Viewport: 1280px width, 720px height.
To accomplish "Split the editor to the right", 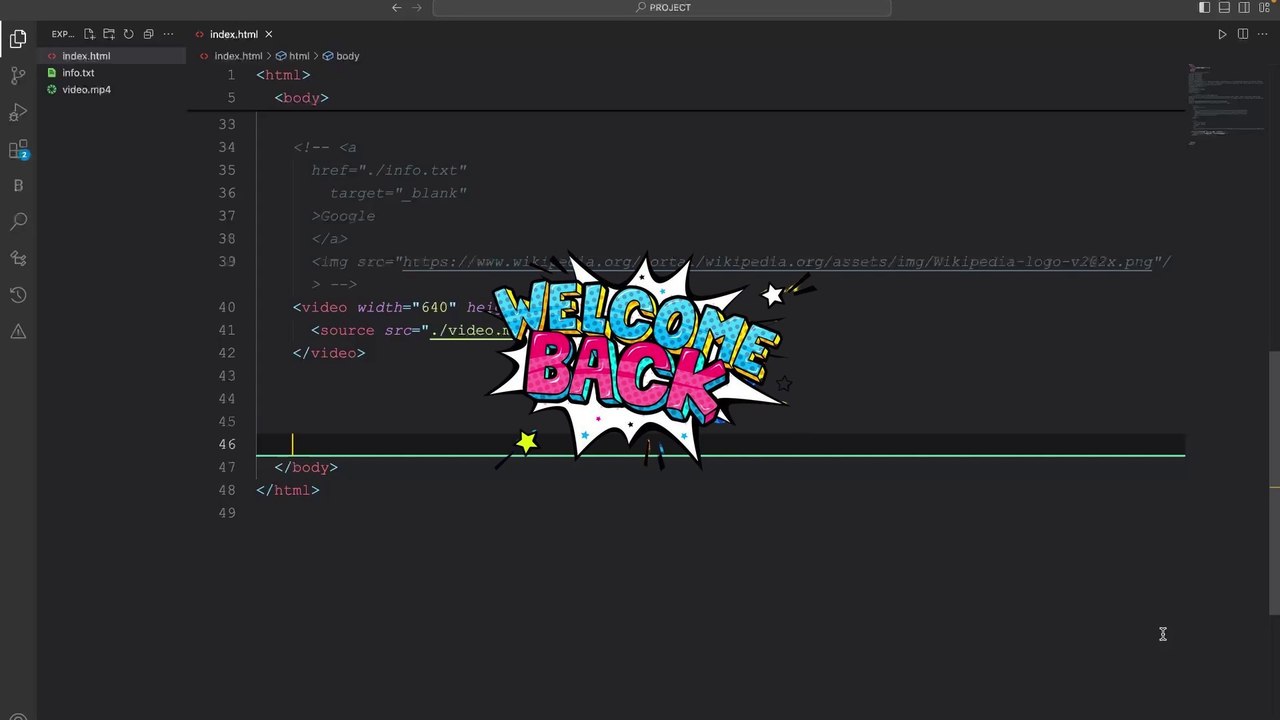I will (x=1243, y=34).
